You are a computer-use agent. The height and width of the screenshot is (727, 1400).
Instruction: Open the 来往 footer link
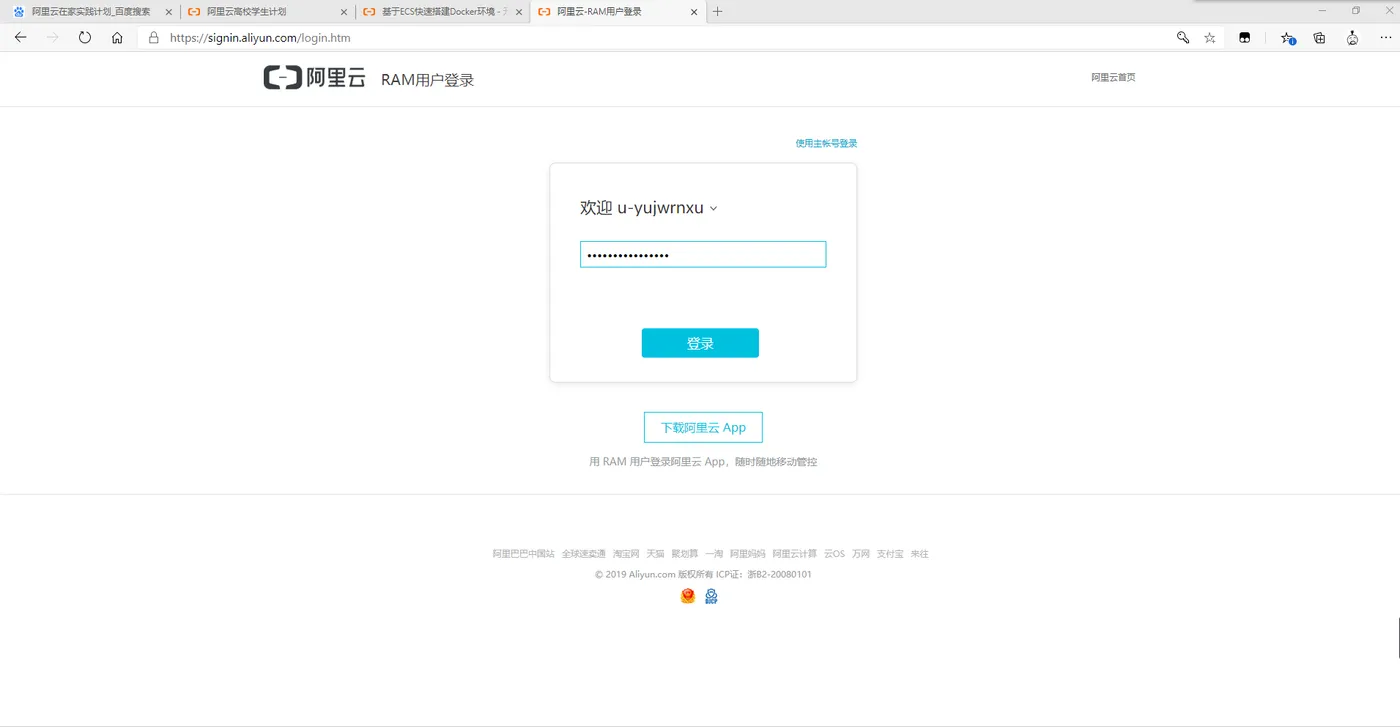click(919, 554)
